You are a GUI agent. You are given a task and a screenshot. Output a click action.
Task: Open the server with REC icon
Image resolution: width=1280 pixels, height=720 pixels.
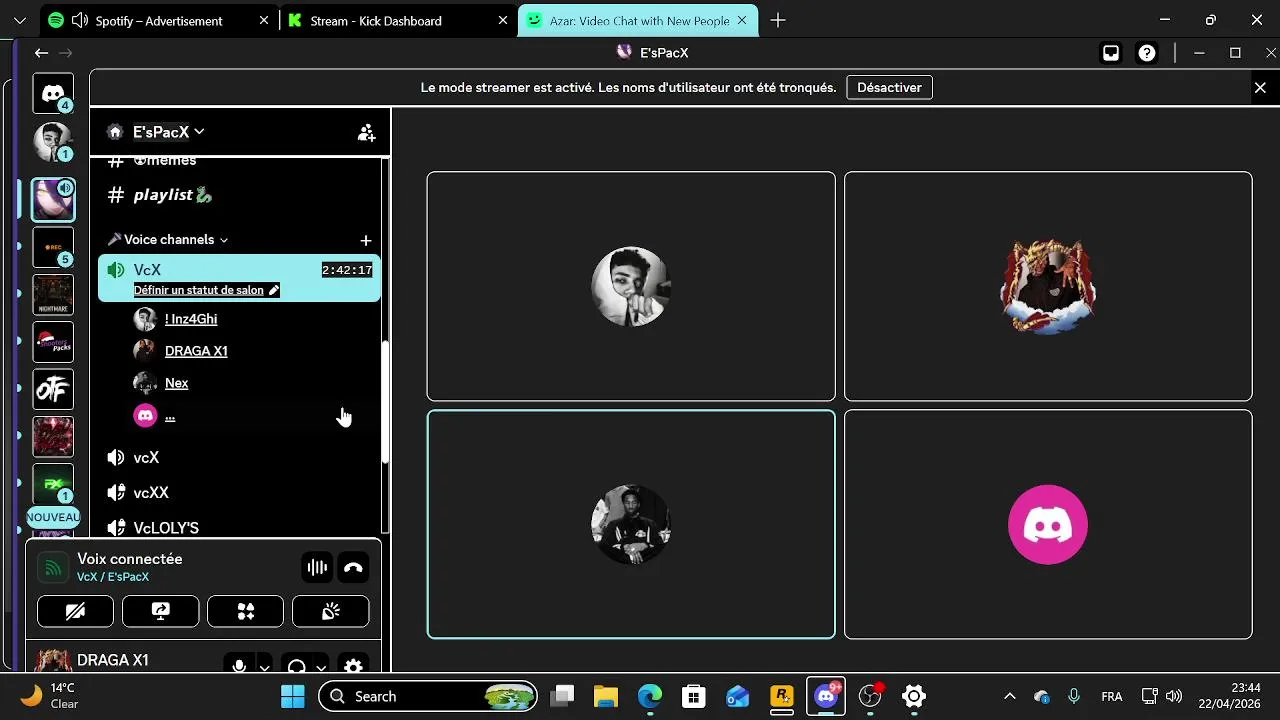pos(53,247)
